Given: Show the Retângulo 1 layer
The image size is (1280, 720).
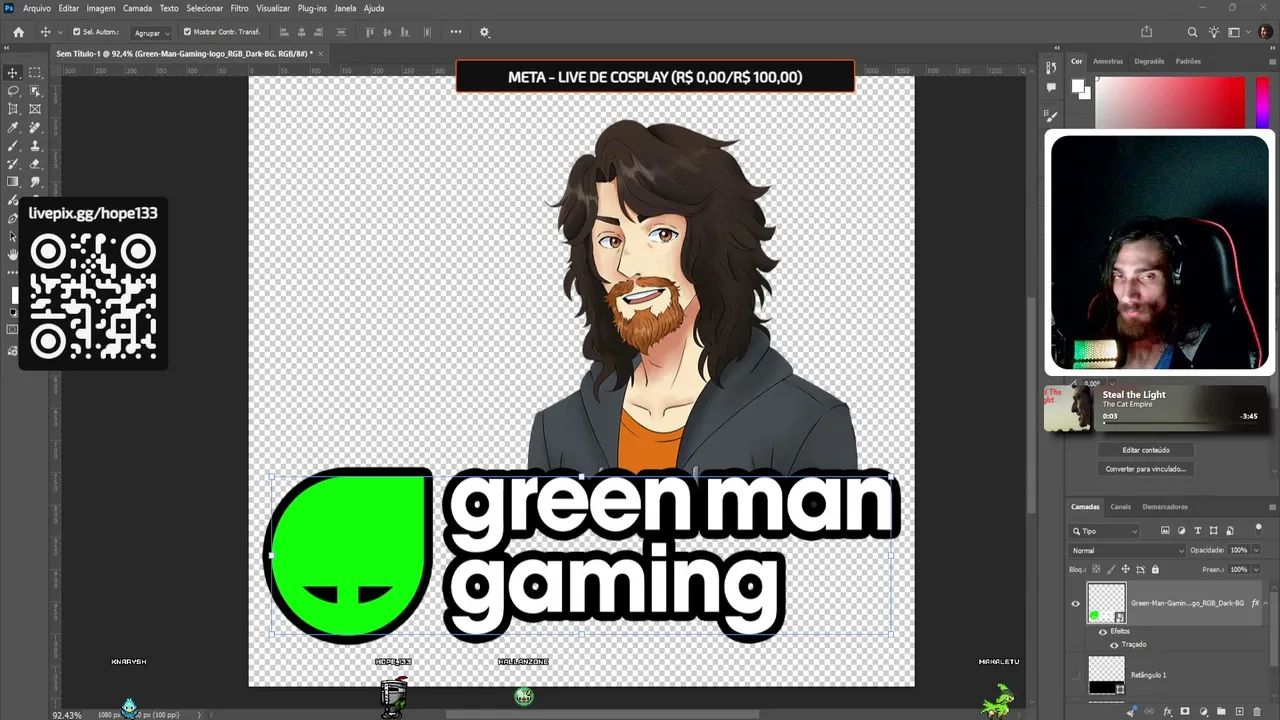Looking at the screenshot, I should click(x=1076, y=675).
